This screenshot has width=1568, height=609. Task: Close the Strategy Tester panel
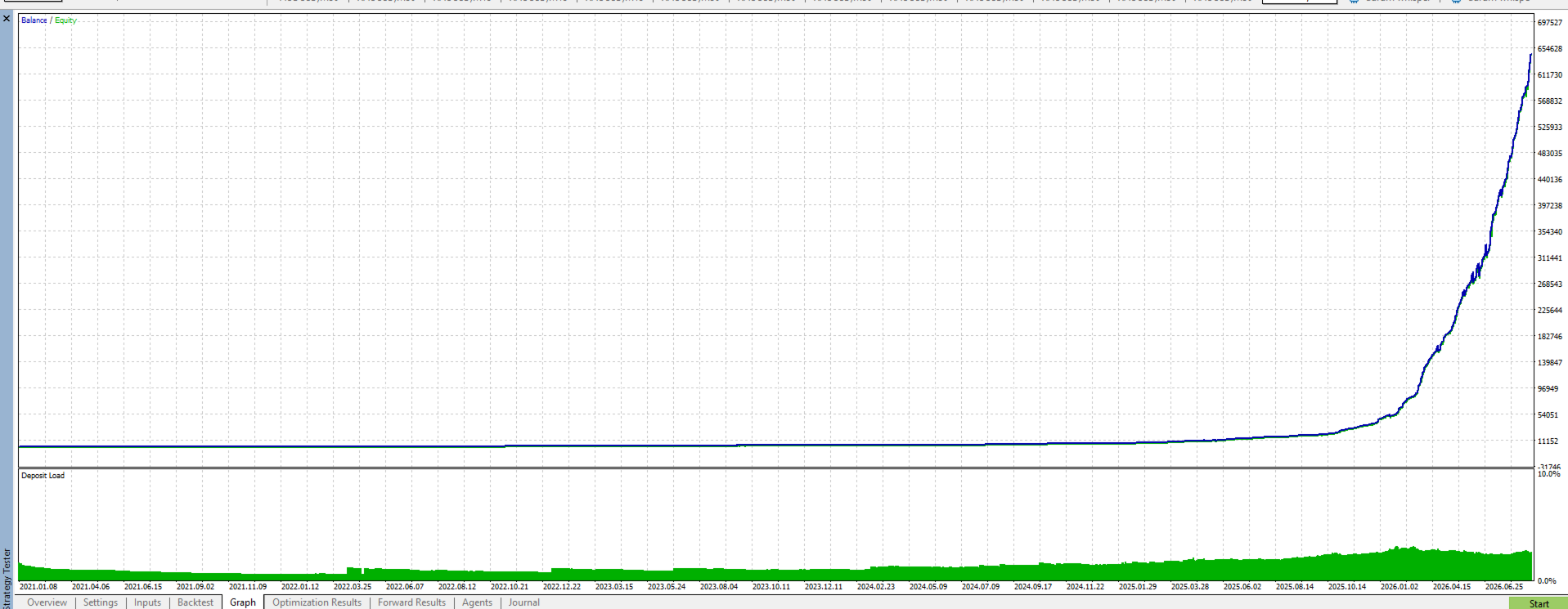(x=7, y=18)
